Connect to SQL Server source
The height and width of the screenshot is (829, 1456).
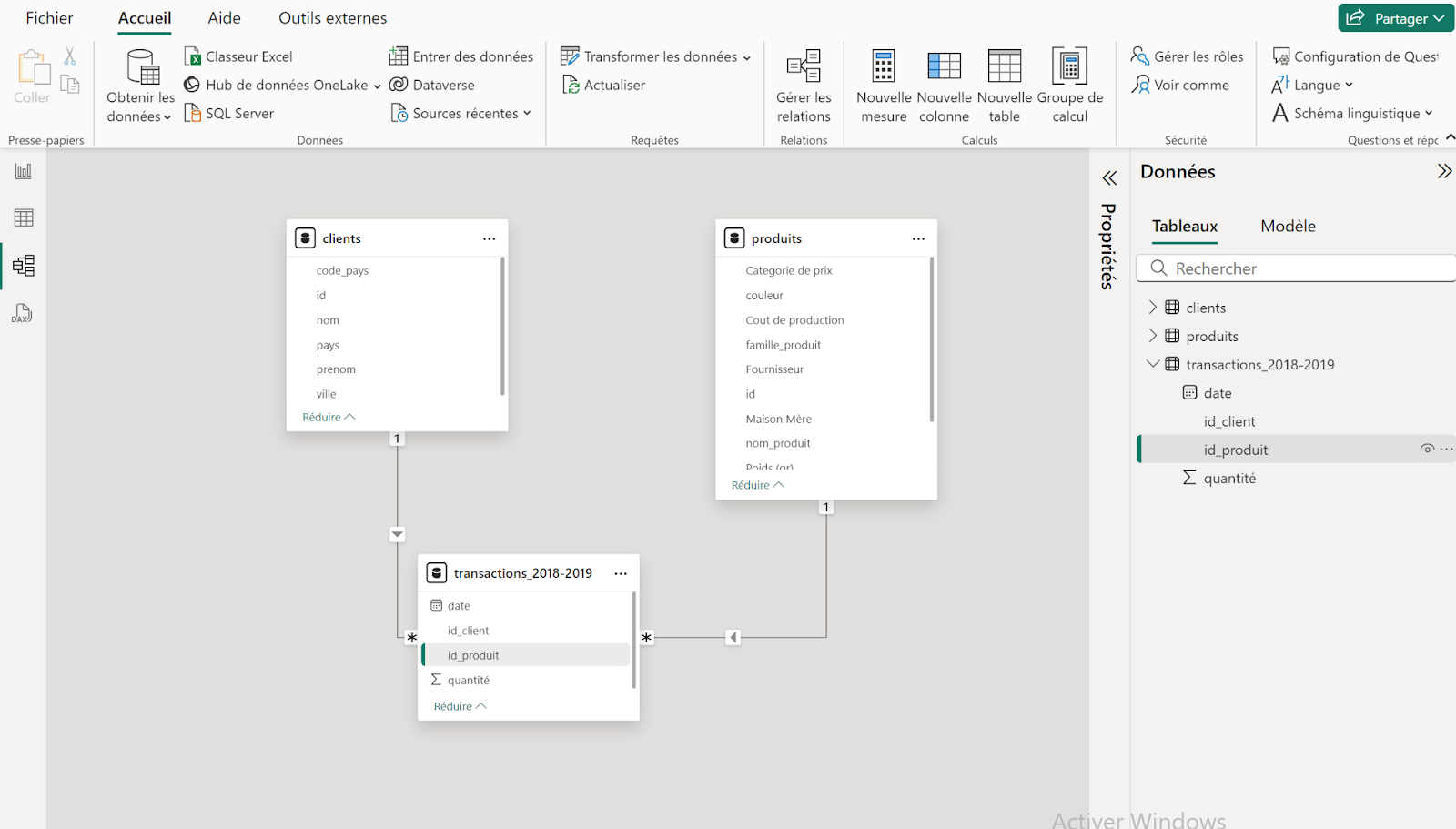[229, 113]
